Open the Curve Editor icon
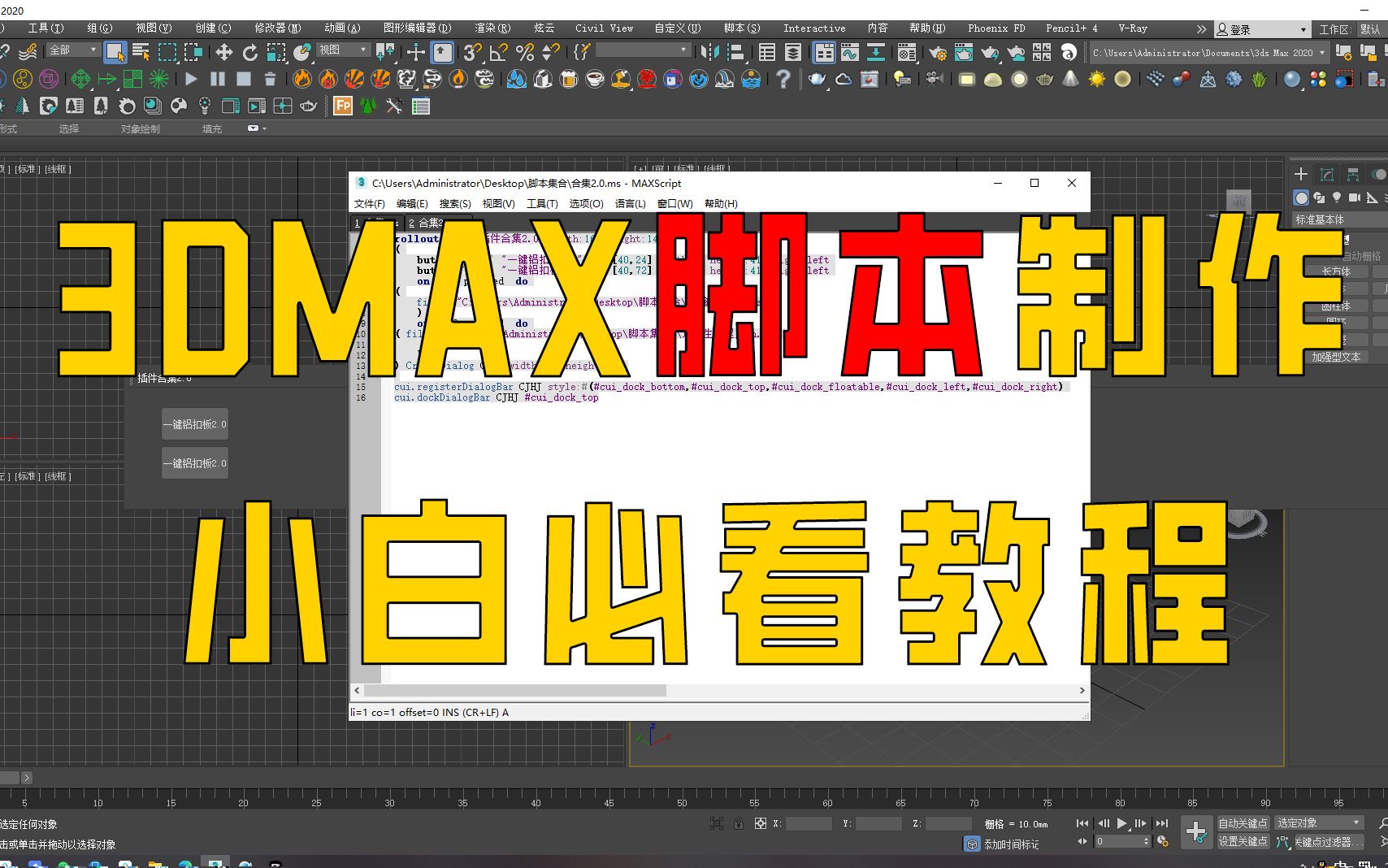The image size is (1388, 868). 850,53
